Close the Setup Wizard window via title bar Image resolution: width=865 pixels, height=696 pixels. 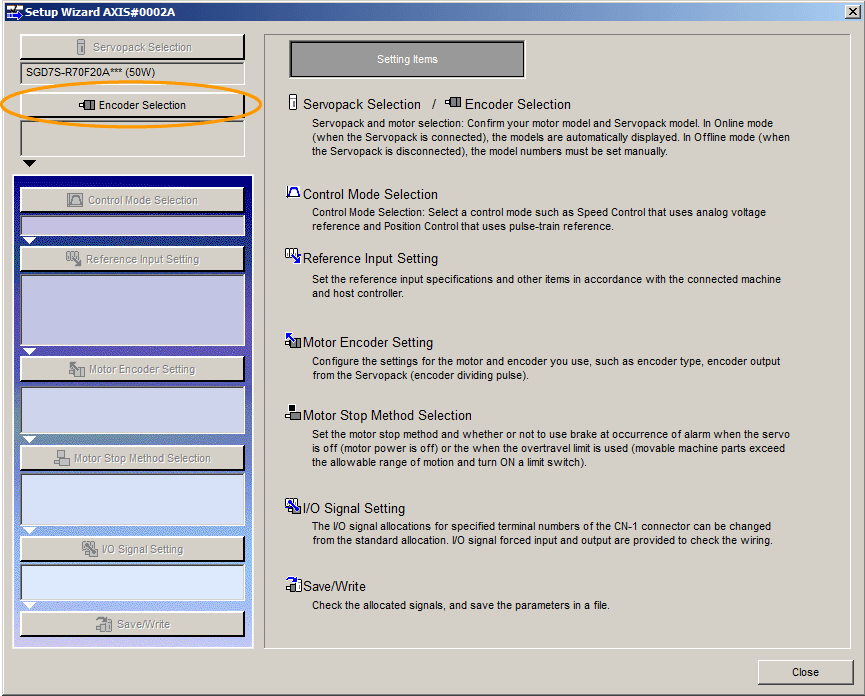coord(849,12)
